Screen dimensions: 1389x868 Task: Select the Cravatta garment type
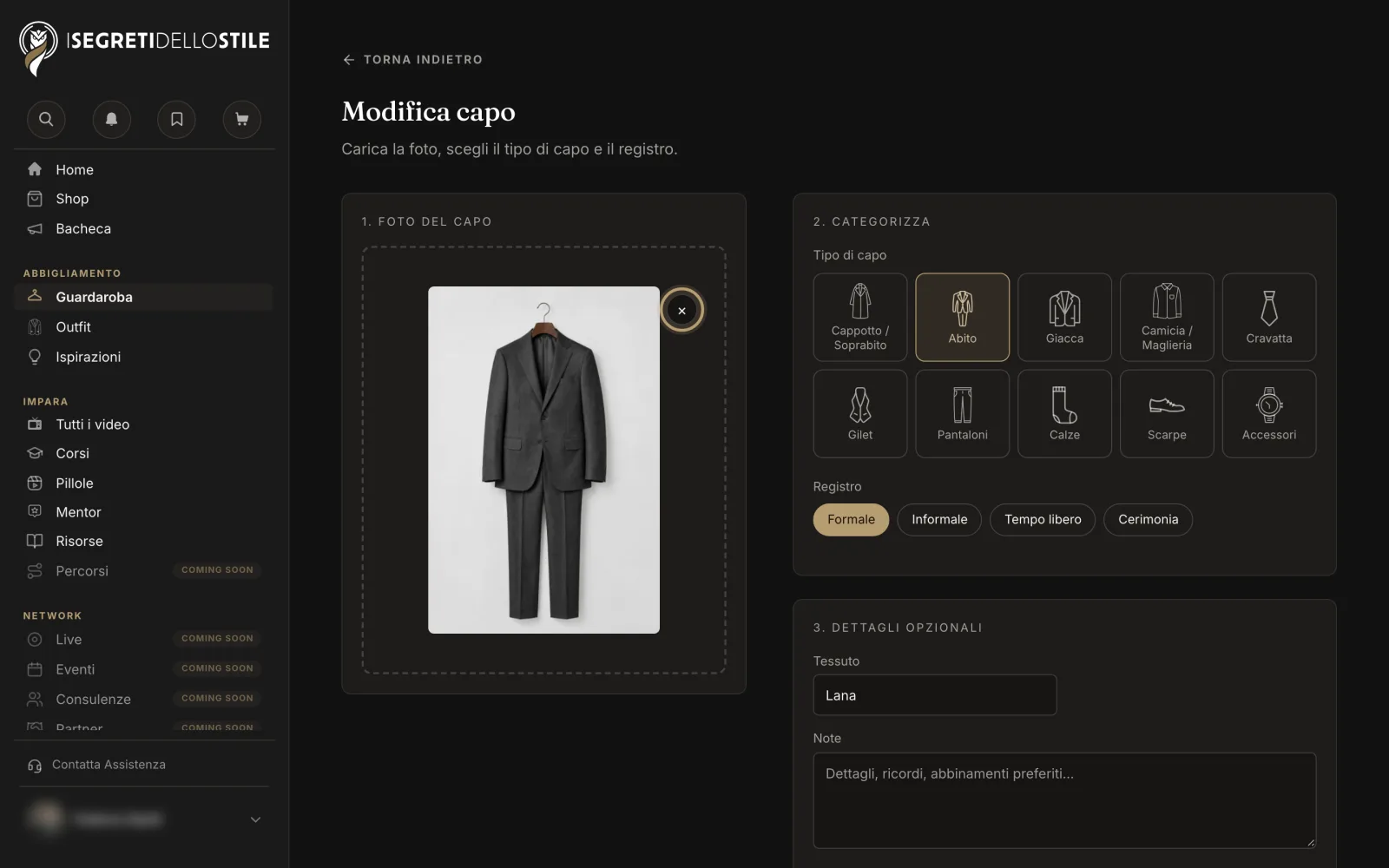[1269, 317]
